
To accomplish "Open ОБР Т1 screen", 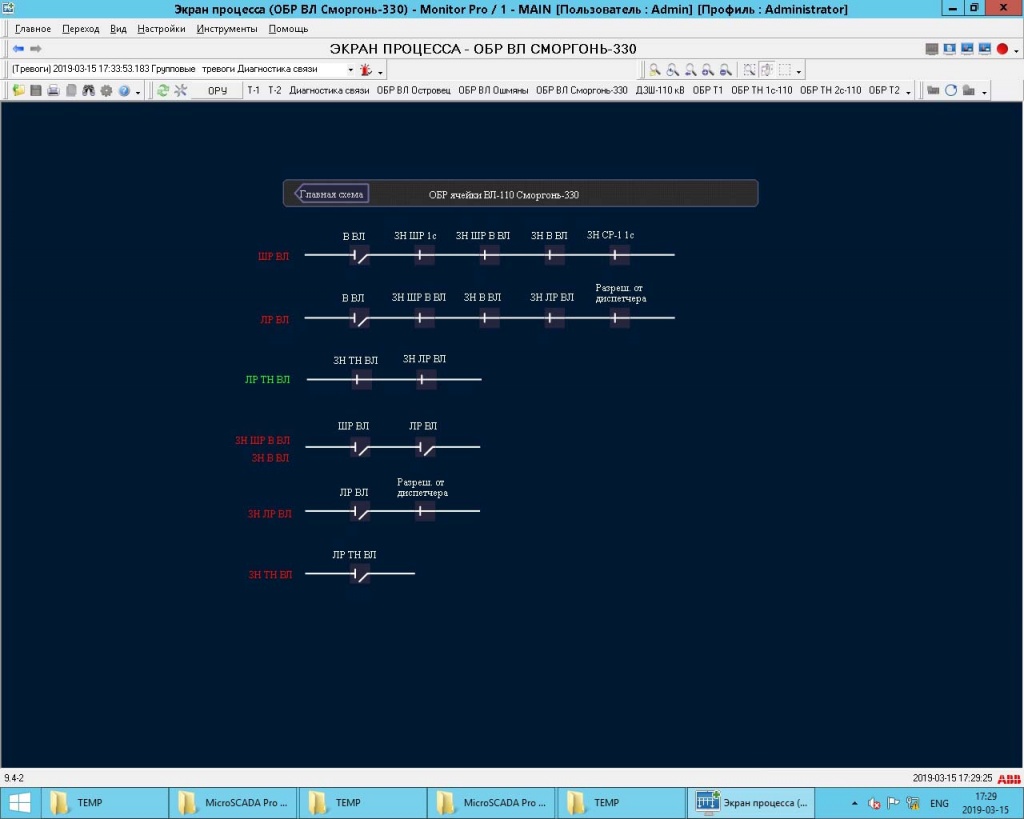I will pyautogui.click(x=707, y=91).
